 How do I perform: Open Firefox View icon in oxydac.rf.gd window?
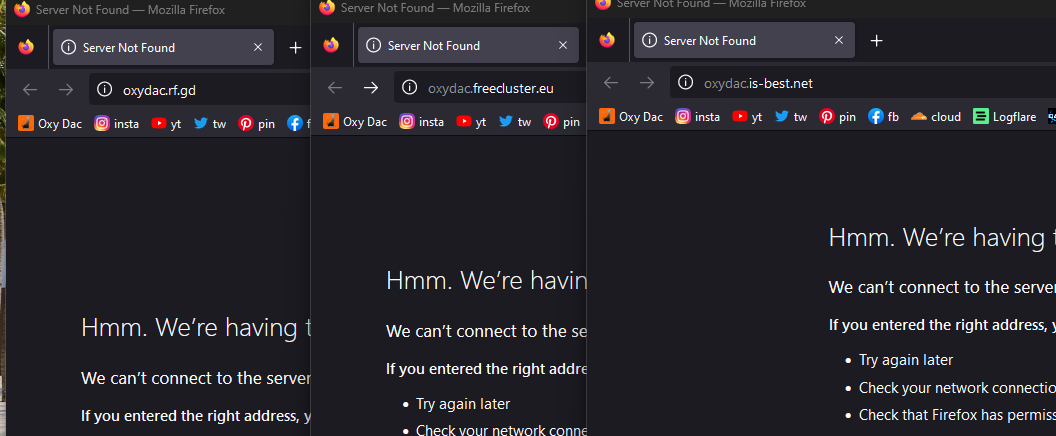26,47
